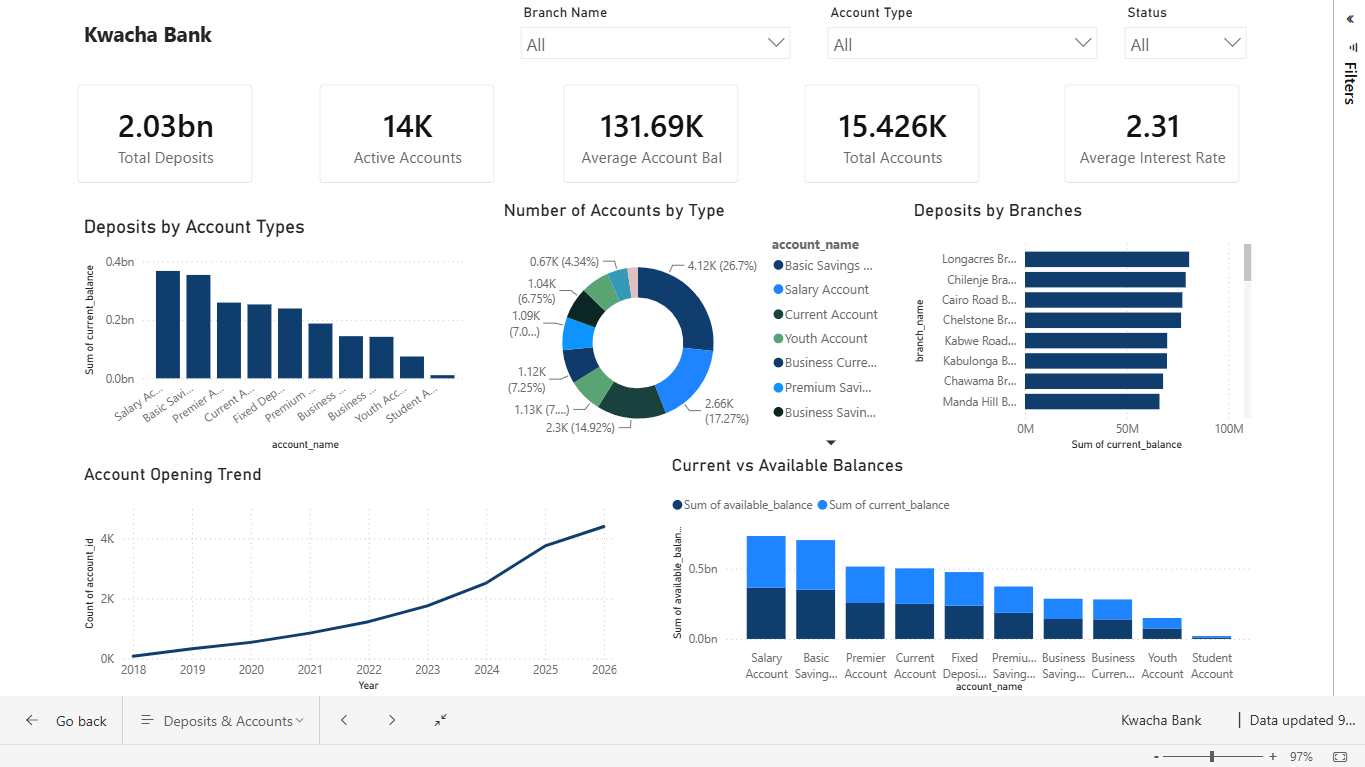The height and width of the screenshot is (767, 1365).
Task: Select Basic Savings legend color dot
Action: pos(778,266)
